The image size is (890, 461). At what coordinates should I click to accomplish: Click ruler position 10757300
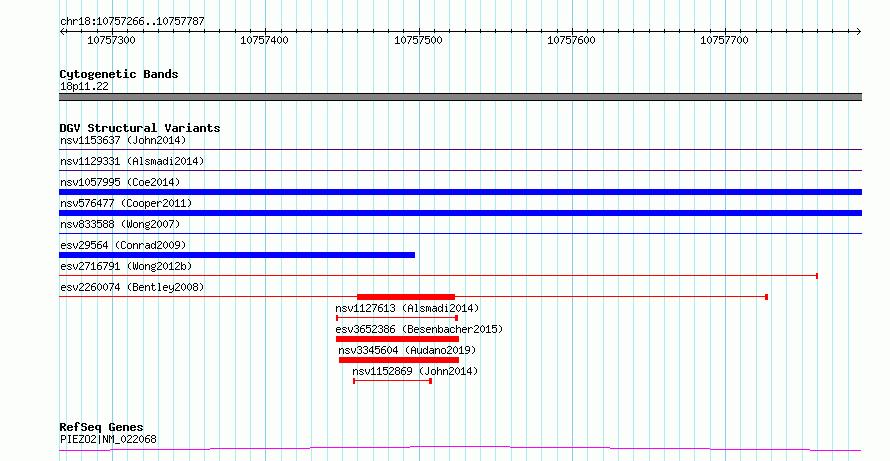coord(111,40)
